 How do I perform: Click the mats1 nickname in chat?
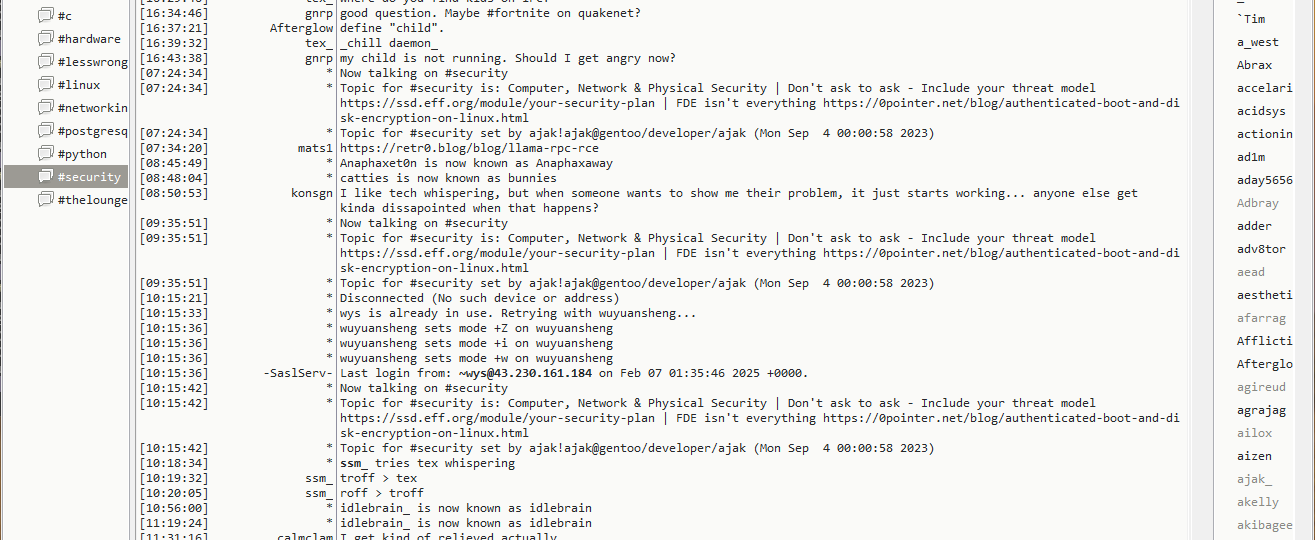pyautogui.click(x=315, y=148)
